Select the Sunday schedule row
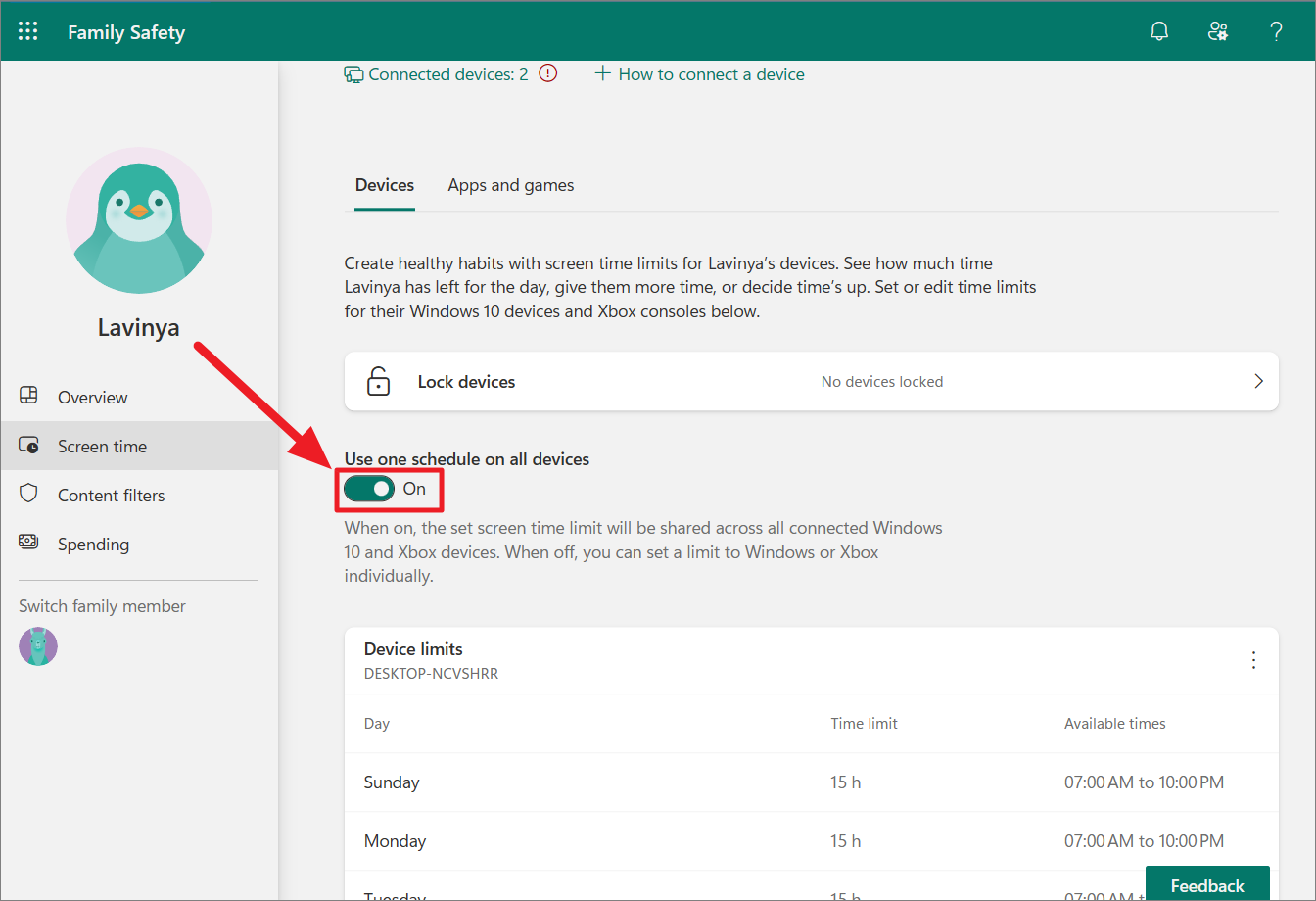Screen dimensions: 1316x901 tap(812, 782)
